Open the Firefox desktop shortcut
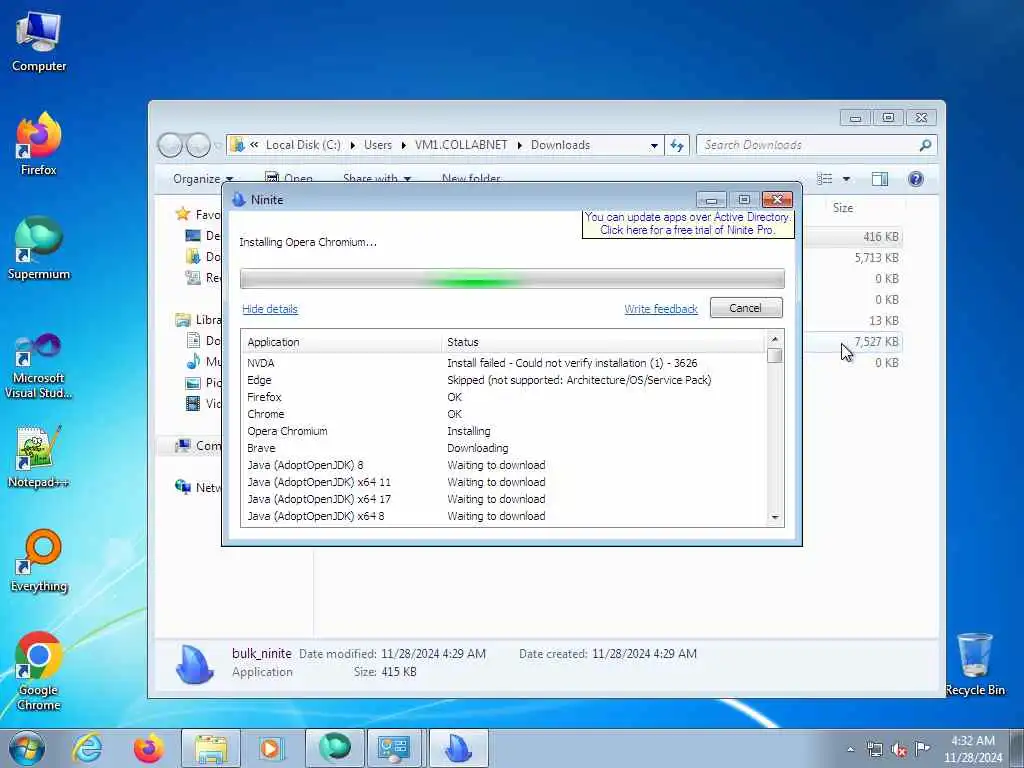1024x768 pixels. (x=39, y=144)
